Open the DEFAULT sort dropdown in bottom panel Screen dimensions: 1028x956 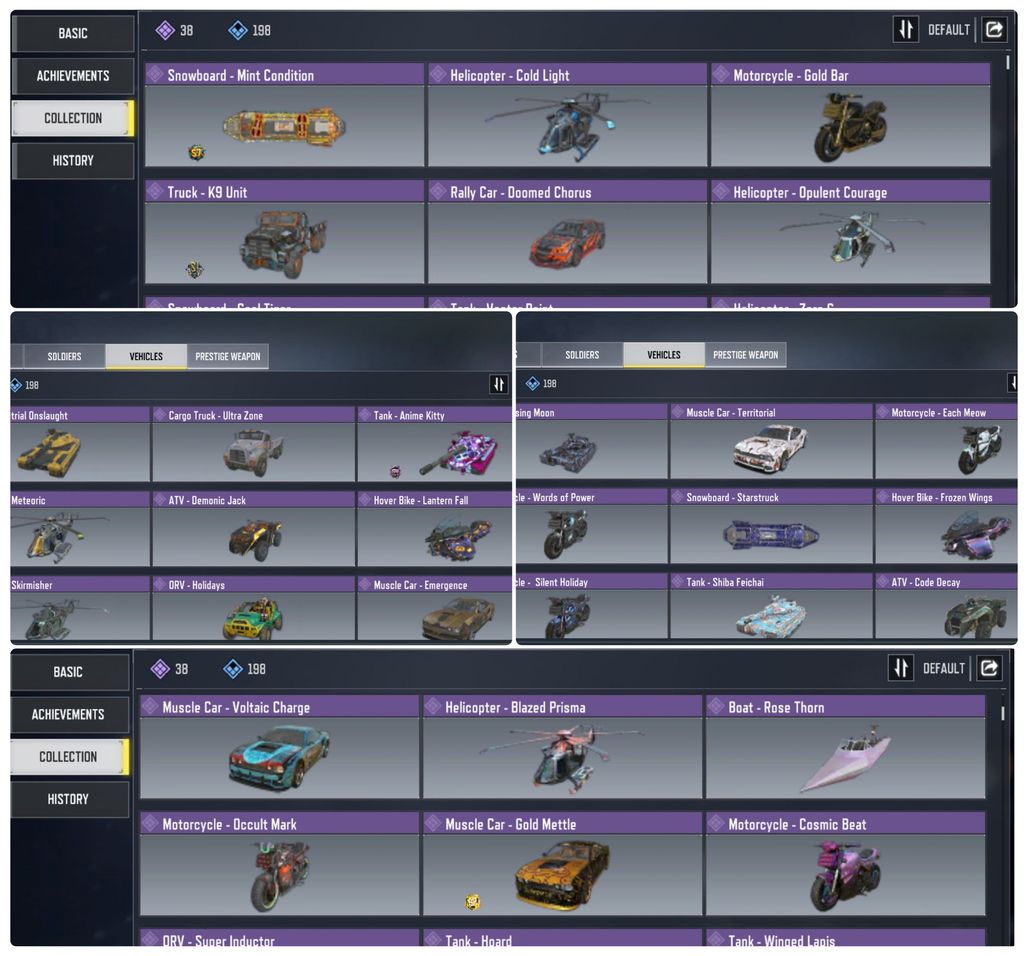pos(943,669)
